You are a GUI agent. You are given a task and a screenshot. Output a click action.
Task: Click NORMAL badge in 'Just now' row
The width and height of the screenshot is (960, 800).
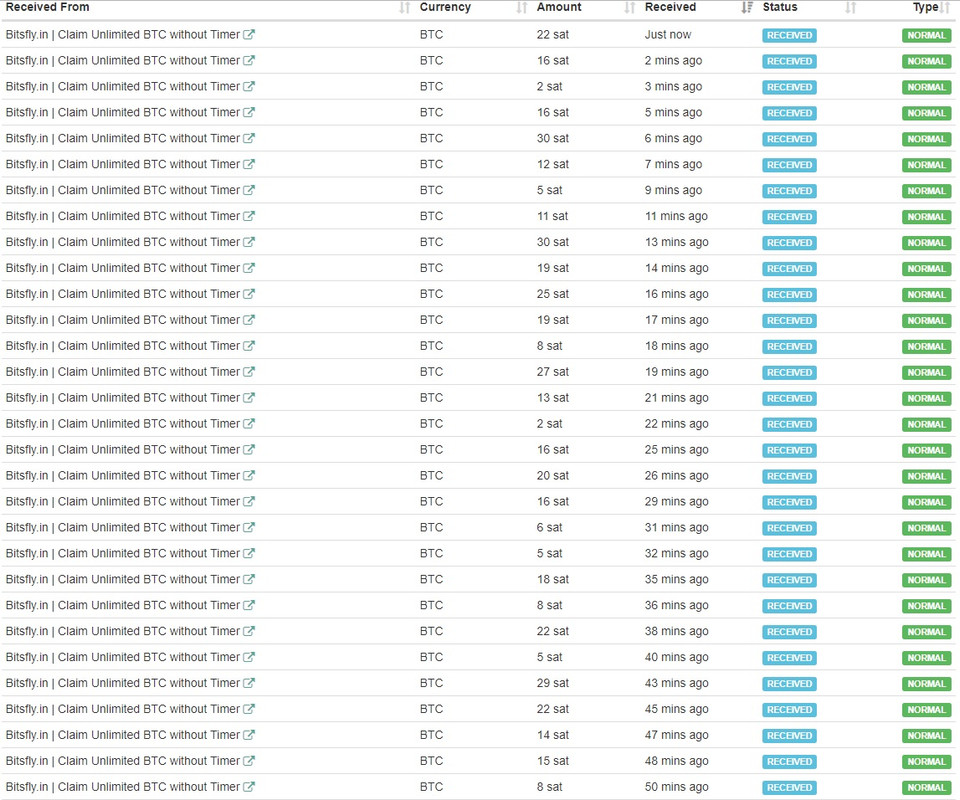click(x=926, y=36)
